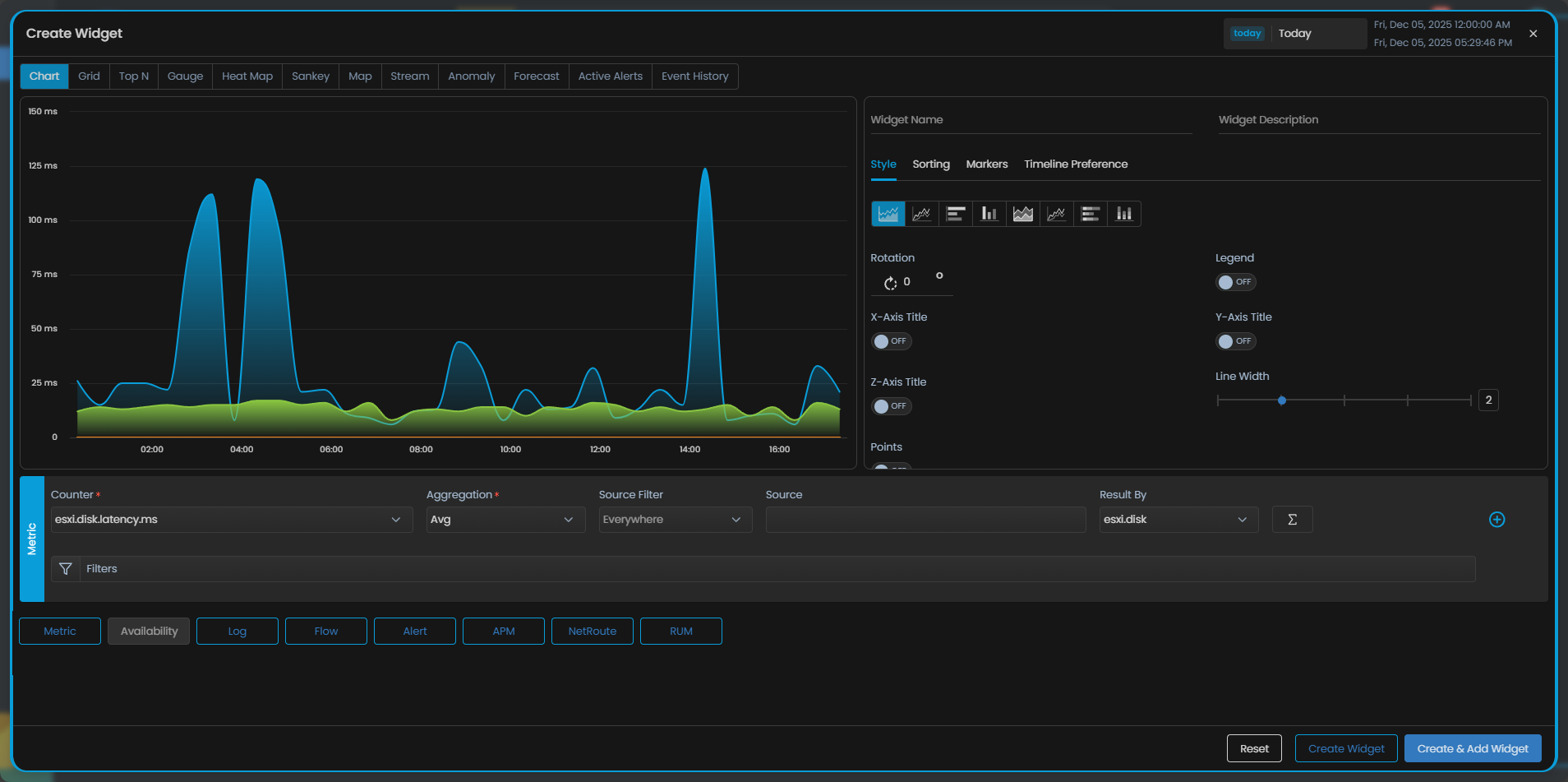The height and width of the screenshot is (782, 1568).
Task: Select the area chart style icon
Action: tap(888, 214)
